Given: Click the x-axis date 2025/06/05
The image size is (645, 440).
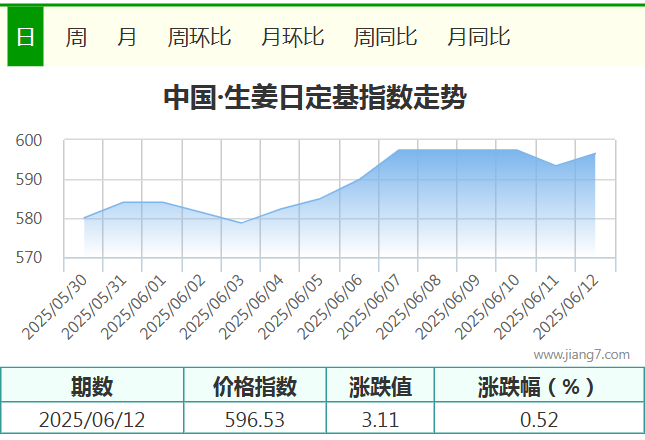Looking at the screenshot, I should (291, 307).
